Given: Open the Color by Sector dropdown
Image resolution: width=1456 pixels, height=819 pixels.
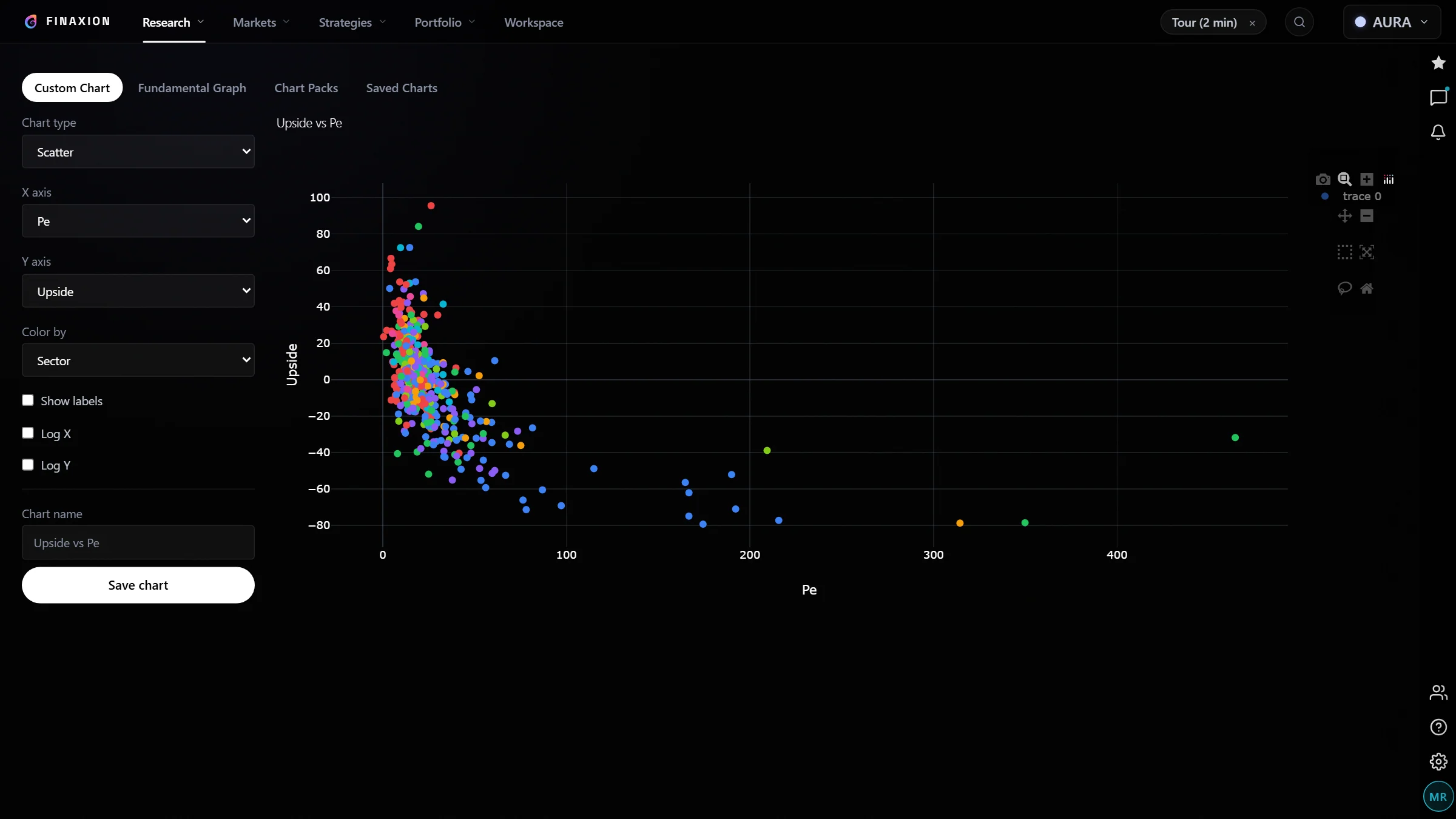Looking at the screenshot, I should click(x=138, y=360).
